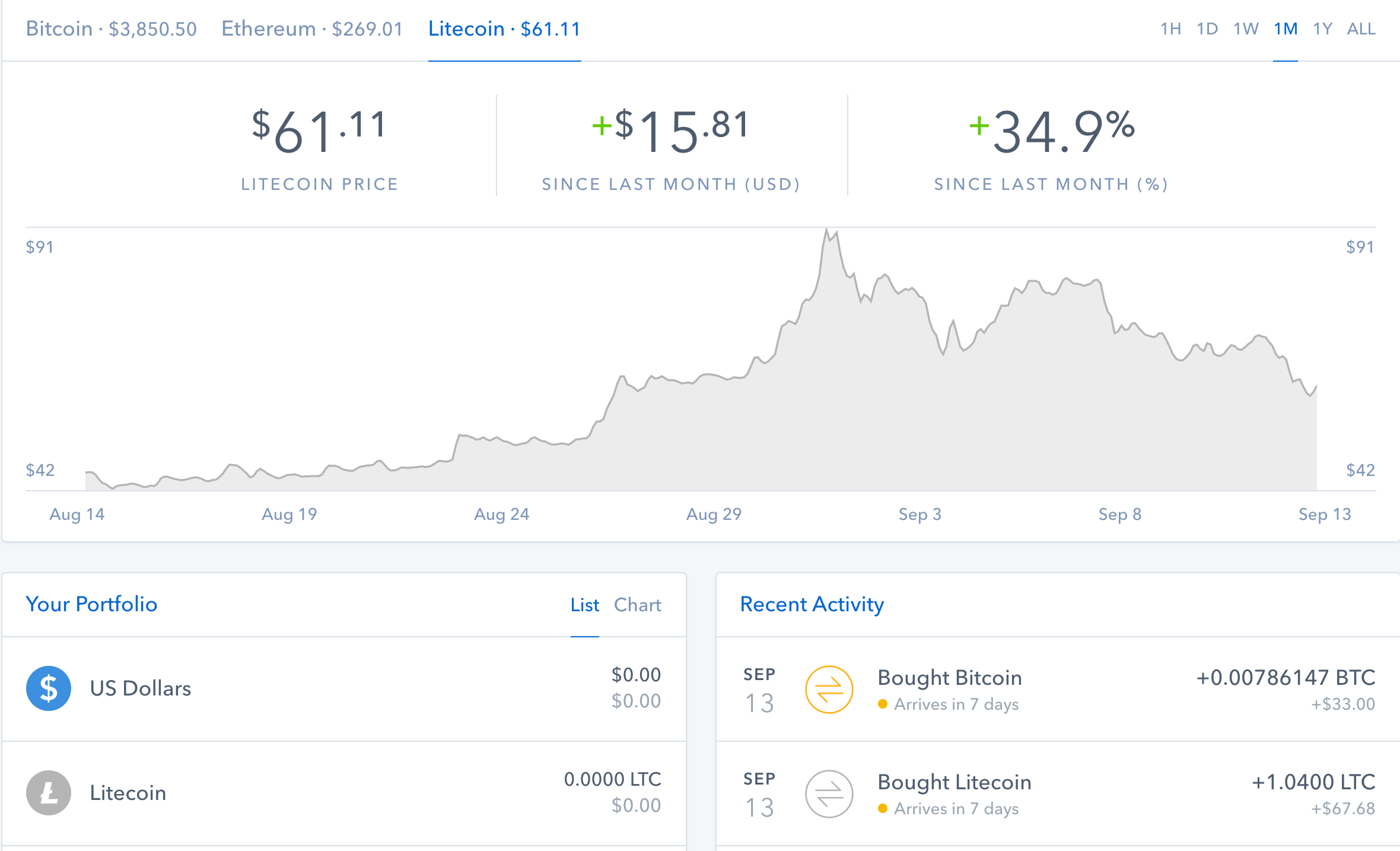Click the Aug 24 axis label
The width and height of the screenshot is (1400, 851).
(x=502, y=514)
